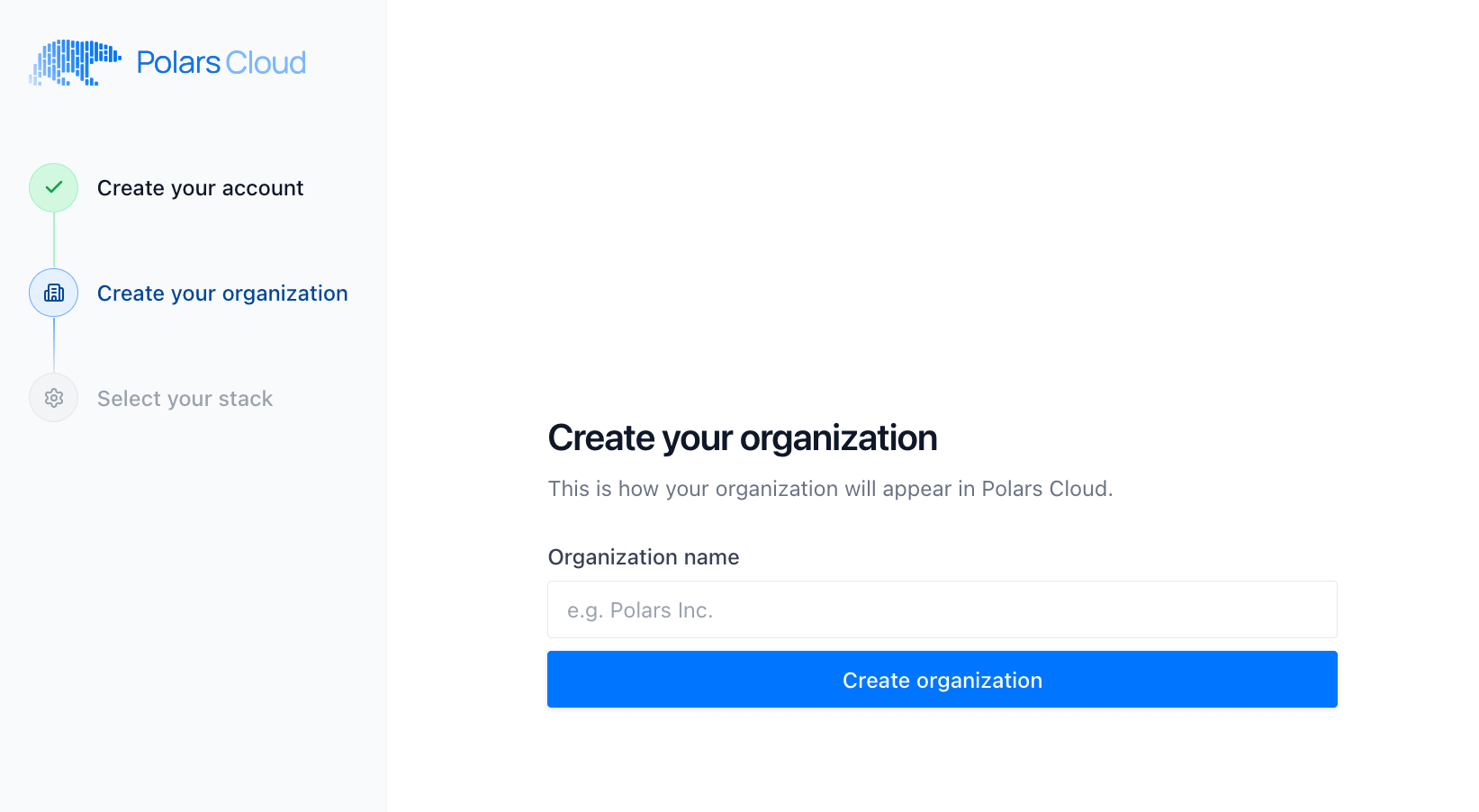Focus the Organization name input field
This screenshot has width=1479, height=812.
click(x=942, y=609)
